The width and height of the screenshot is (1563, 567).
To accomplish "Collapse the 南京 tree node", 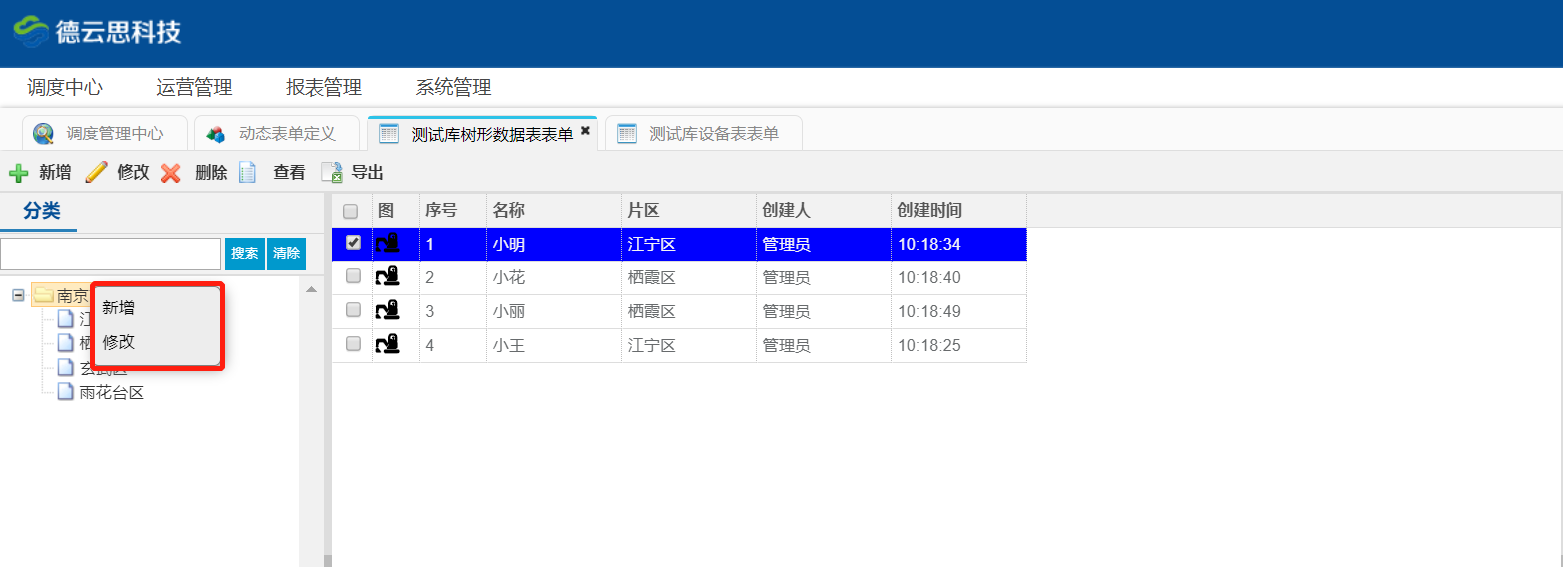I will tap(18, 295).
